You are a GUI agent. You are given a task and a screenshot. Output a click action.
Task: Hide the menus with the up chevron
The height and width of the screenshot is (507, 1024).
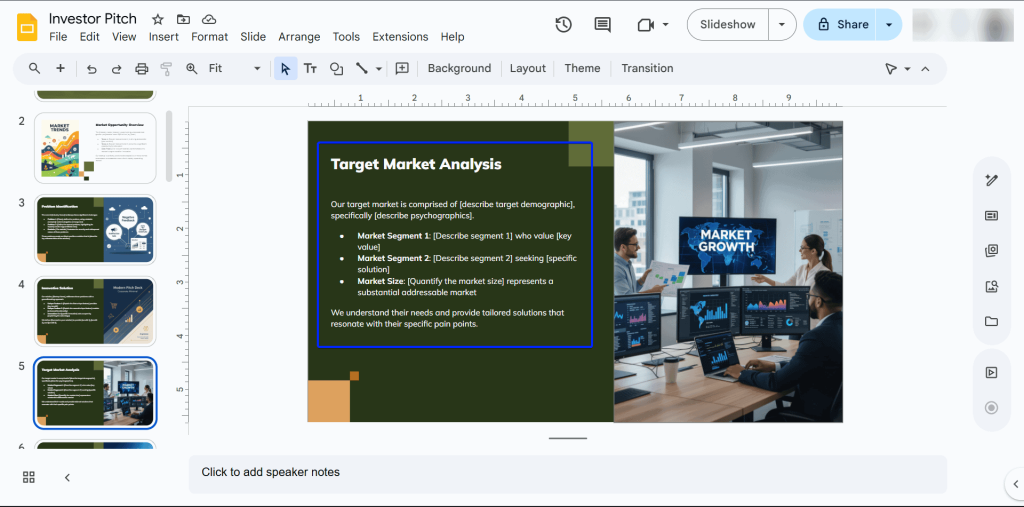925,69
